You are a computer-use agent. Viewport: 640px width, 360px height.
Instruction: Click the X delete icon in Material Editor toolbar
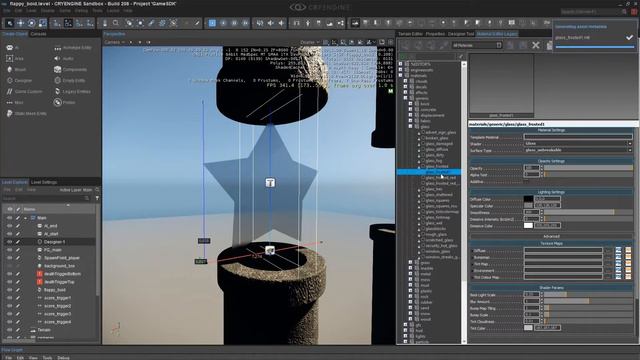[x=536, y=45]
